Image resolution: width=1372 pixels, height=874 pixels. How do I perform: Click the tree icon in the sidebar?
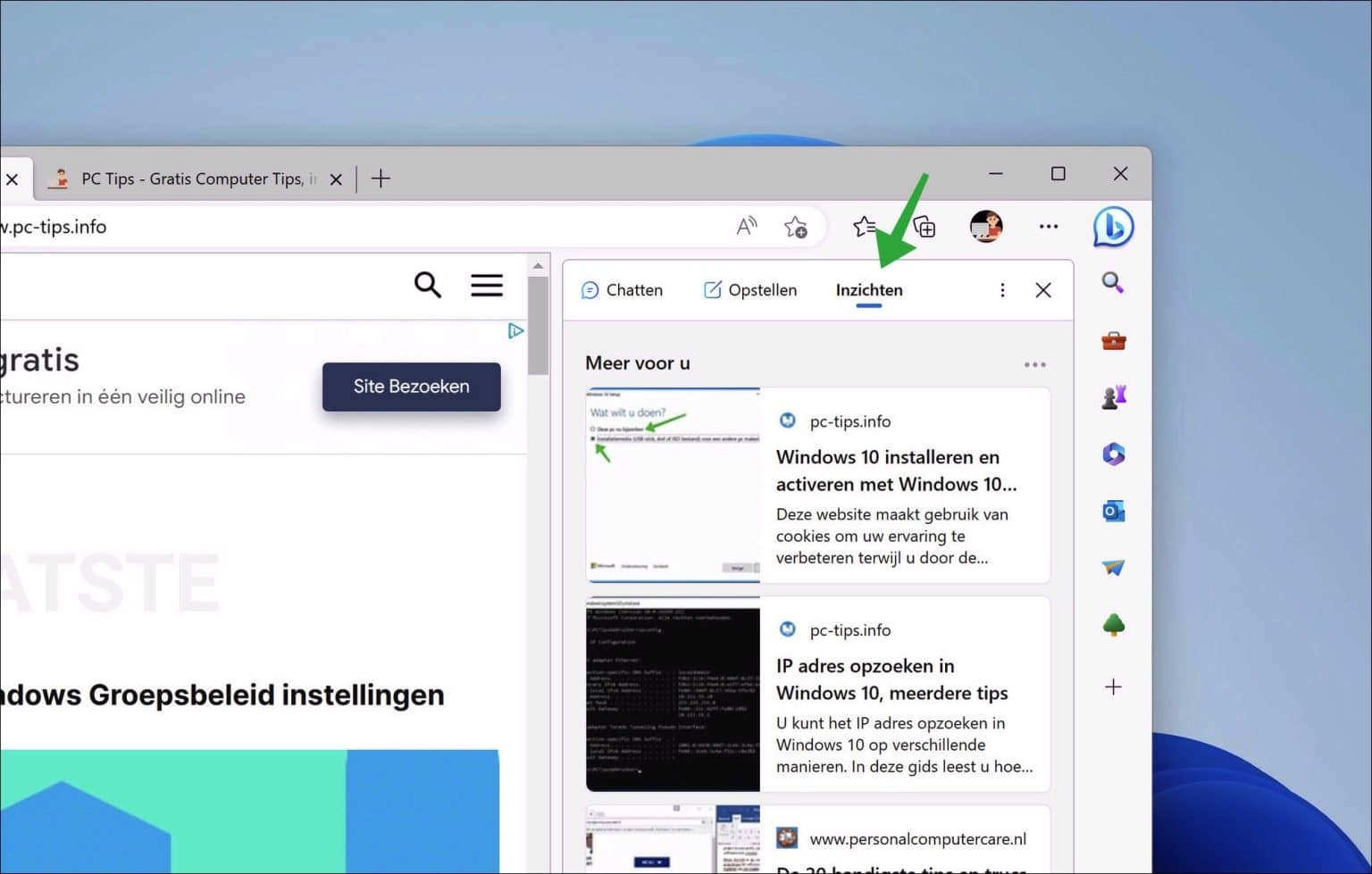[x=1113, y=624]
